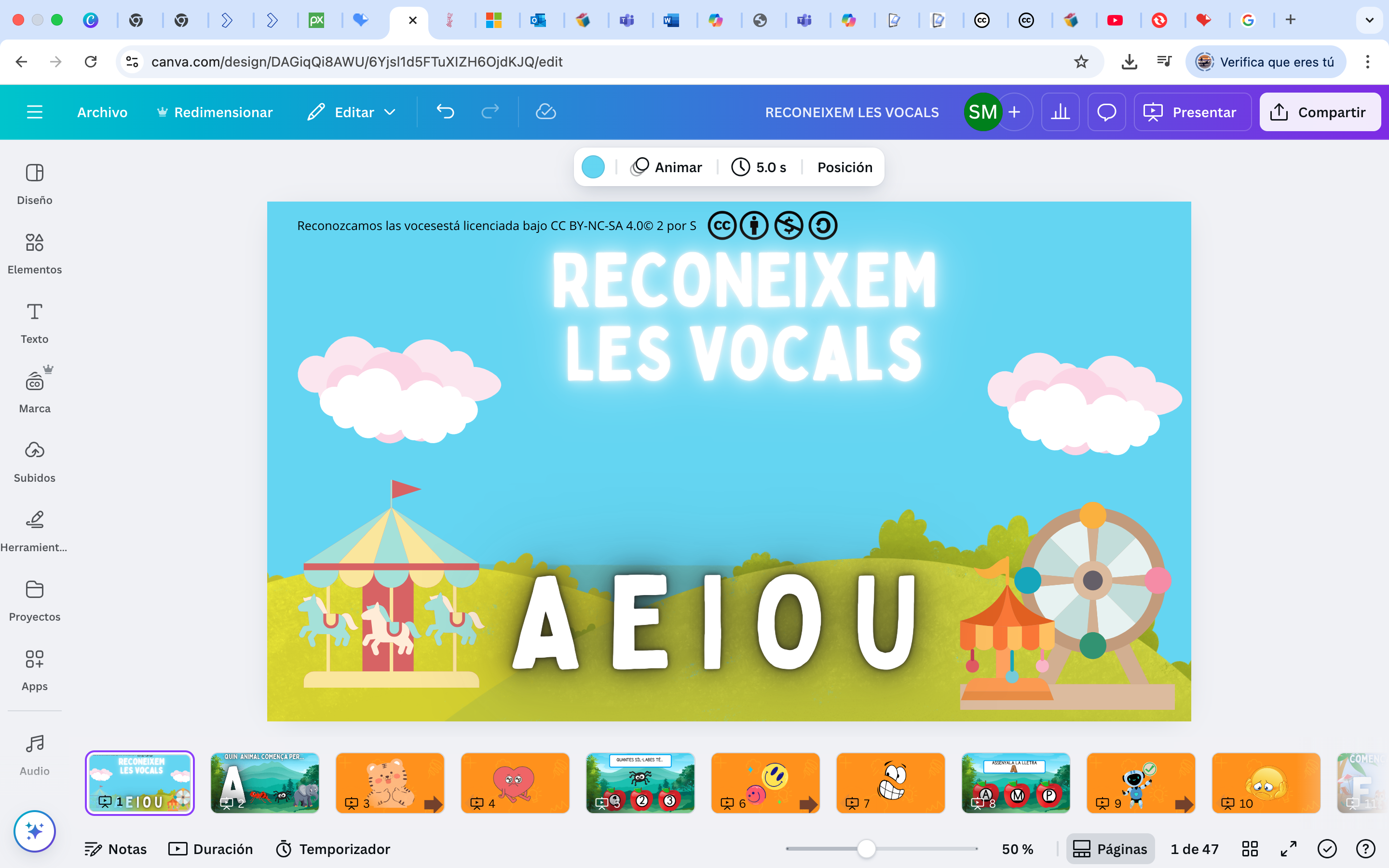Open the Temporizador timer
Image resolution: width=1389 pixels, height=868 pixels.
(x=333, y=849)
